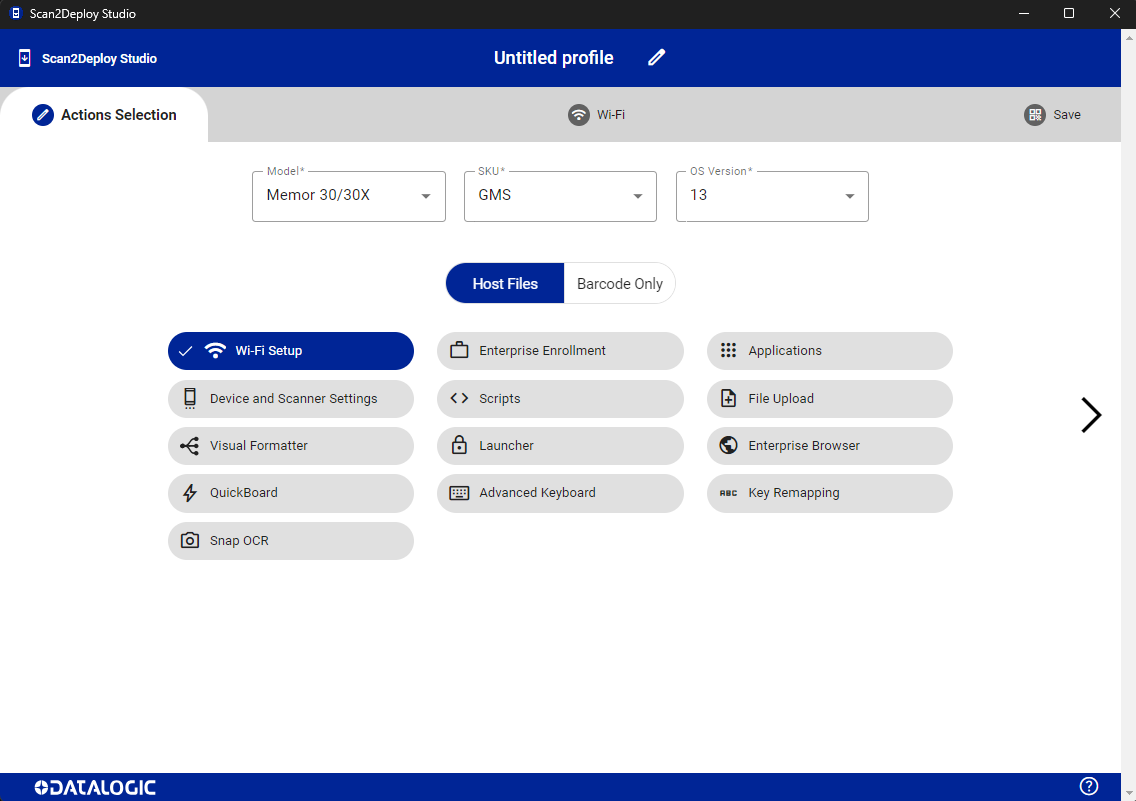This screenshot has width=1136, height=801.
Task: Switch to Barcode Only mode
Action: tap(619, 284)
